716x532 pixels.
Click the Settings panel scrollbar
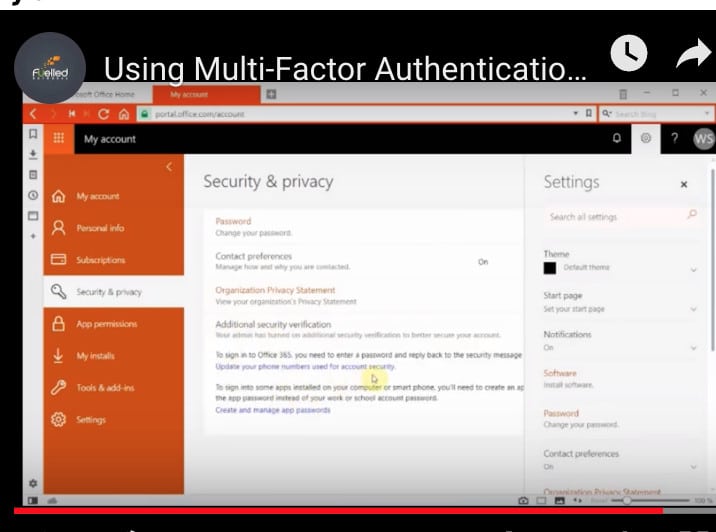(712, 260)
